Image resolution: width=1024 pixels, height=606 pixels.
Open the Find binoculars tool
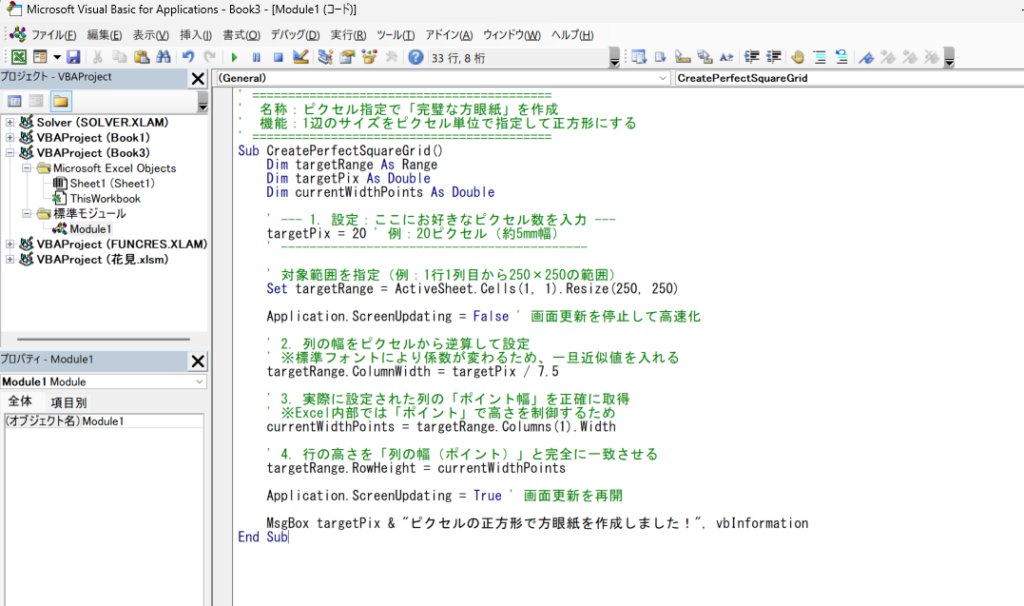pyautogui.click(x=164, y=57)
